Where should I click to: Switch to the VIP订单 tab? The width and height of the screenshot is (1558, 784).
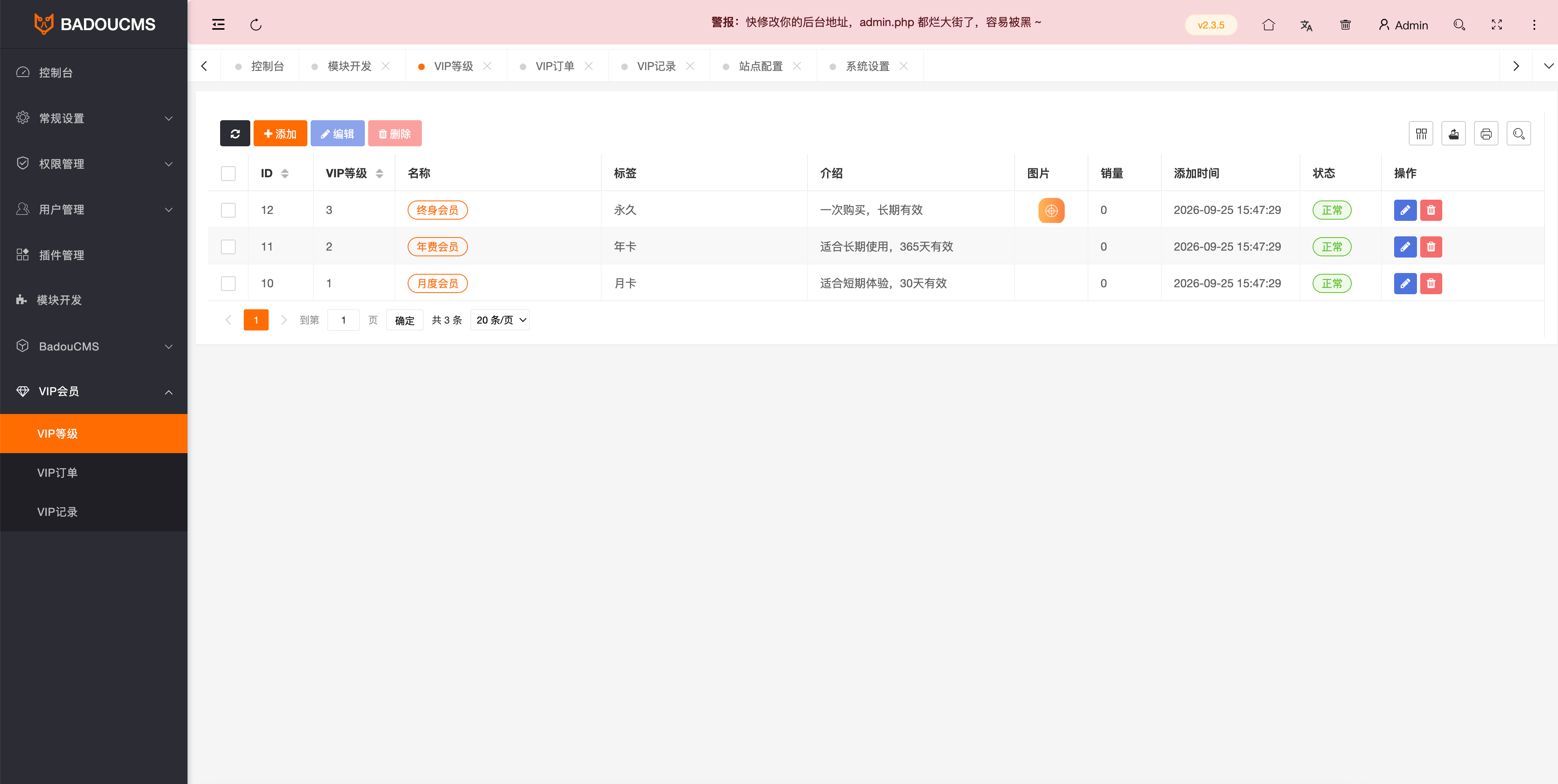click(x=555, y=66)
